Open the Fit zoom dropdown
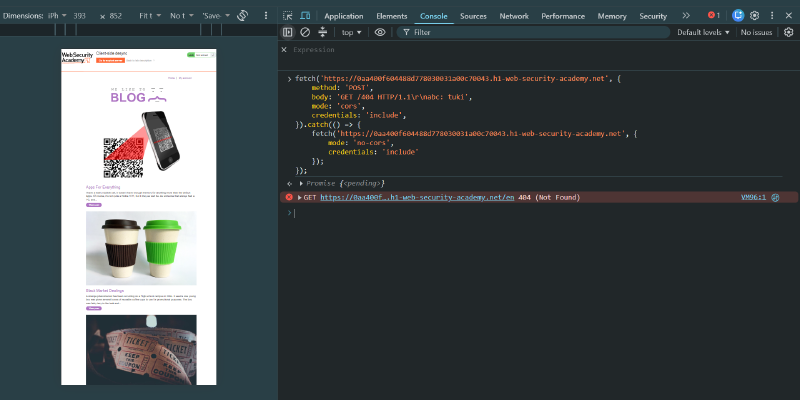 tap(150, 16)
